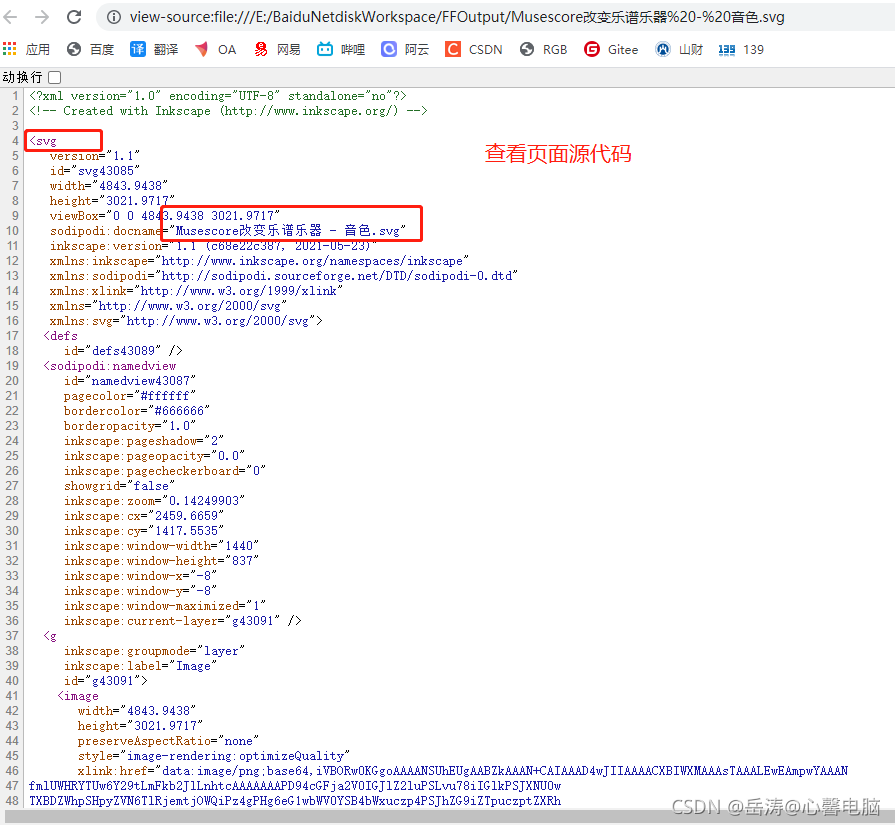Click the inkscape:cx="2459.6659" attribute
Image resolution: width=895 pixels, height=825 pixels.
point(144,516)
